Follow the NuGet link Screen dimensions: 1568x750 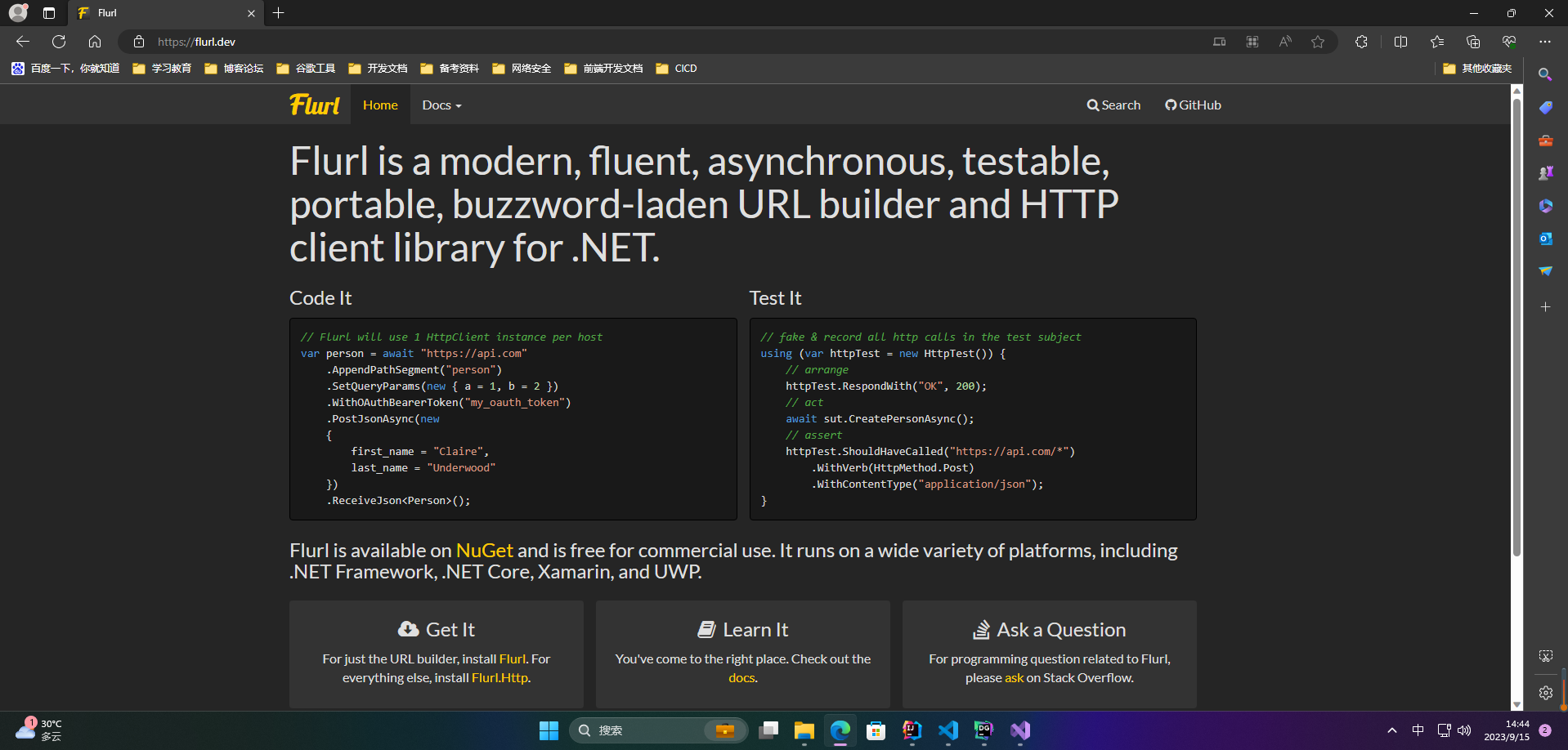485,551
